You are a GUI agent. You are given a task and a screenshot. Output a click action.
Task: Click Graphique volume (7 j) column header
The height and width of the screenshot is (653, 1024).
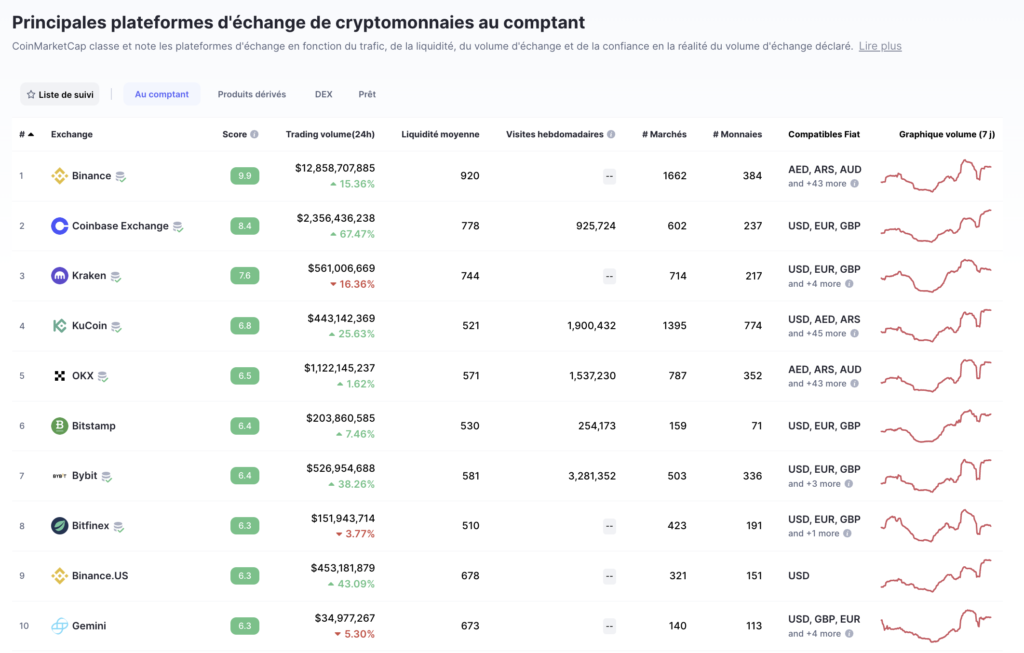coord(947,135)
